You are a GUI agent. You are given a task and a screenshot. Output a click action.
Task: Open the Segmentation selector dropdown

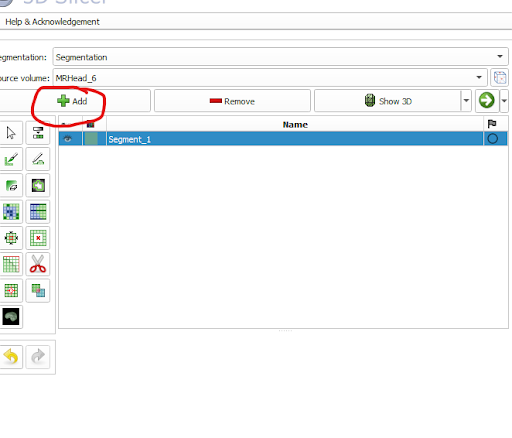(x=280, y=57)
